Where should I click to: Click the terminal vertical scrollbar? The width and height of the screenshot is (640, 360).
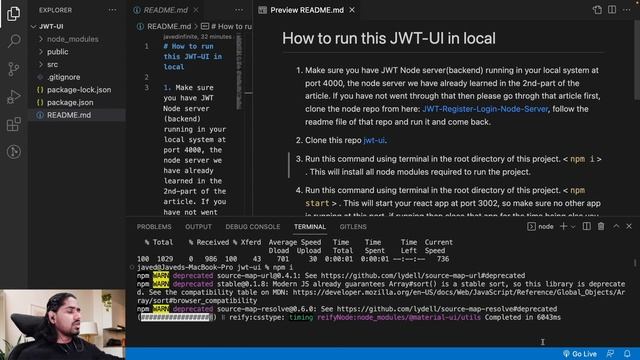click(635, 263)
